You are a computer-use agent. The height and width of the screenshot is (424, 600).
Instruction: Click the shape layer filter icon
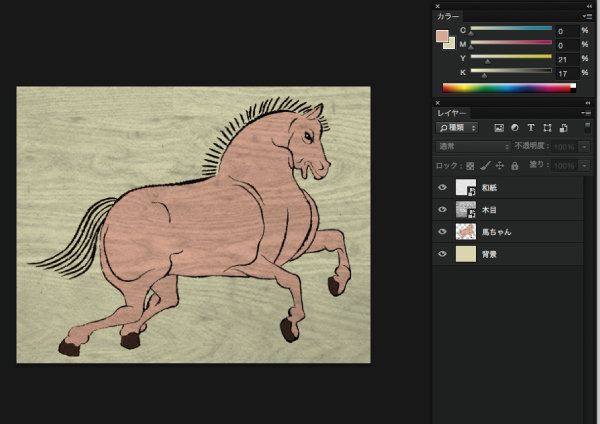click(547, 128)
